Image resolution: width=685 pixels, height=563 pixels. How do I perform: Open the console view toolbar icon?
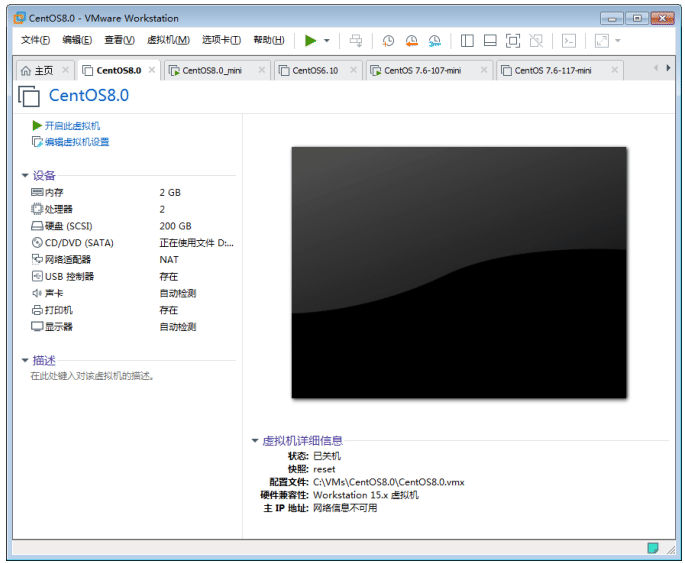point(569,41)
